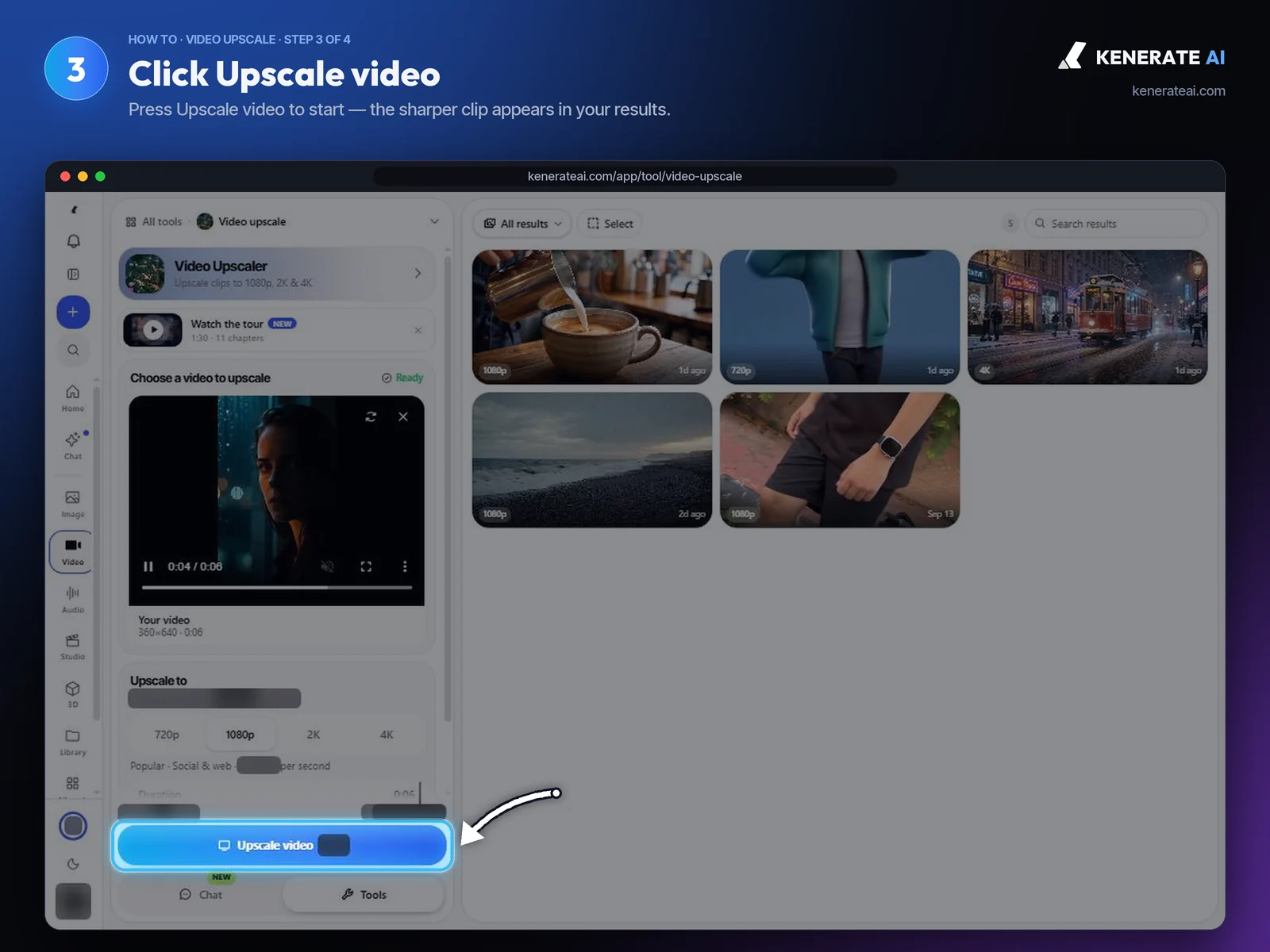This screenshot has width=1270, height=952.
Task: Open the smartwatch 1080p result
Action: (x=840, y=460)
